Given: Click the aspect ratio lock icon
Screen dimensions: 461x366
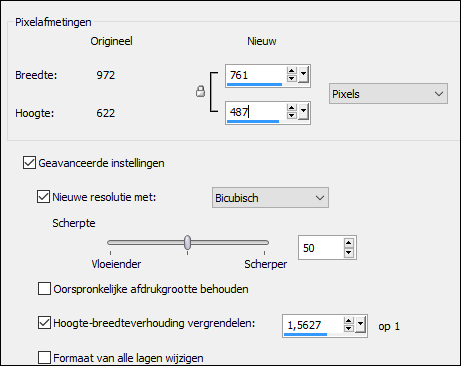Looking at the screenshot, I should pos(200,91).
